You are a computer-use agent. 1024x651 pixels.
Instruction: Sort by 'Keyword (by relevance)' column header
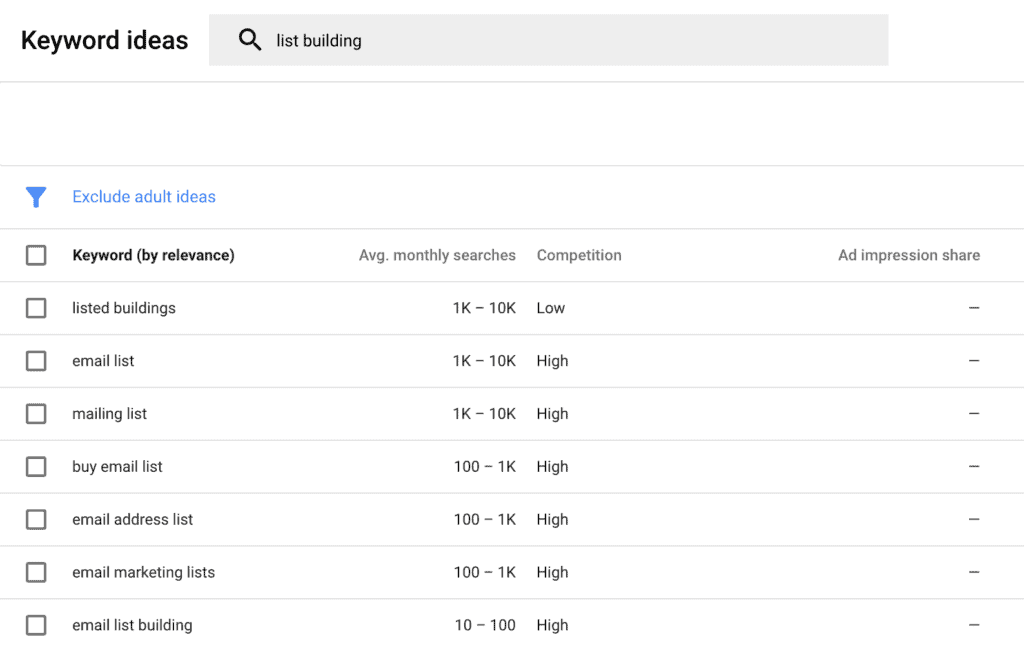[x=153, y=255]
